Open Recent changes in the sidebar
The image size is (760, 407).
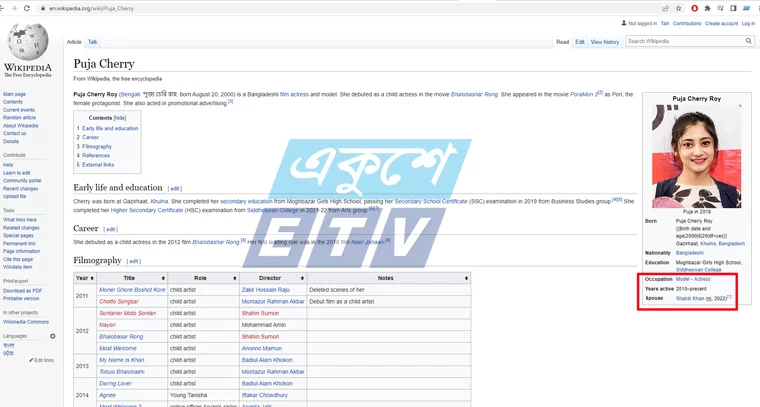click(20, 188)
